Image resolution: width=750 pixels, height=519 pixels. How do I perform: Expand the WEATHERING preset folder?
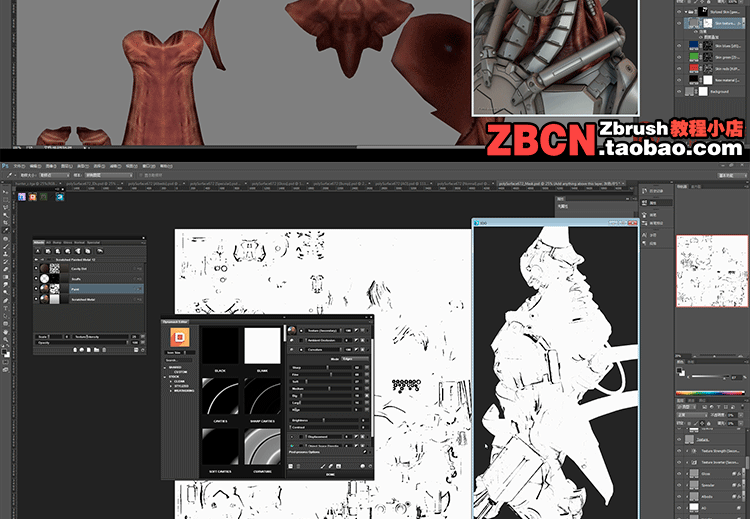pos(171,391)
